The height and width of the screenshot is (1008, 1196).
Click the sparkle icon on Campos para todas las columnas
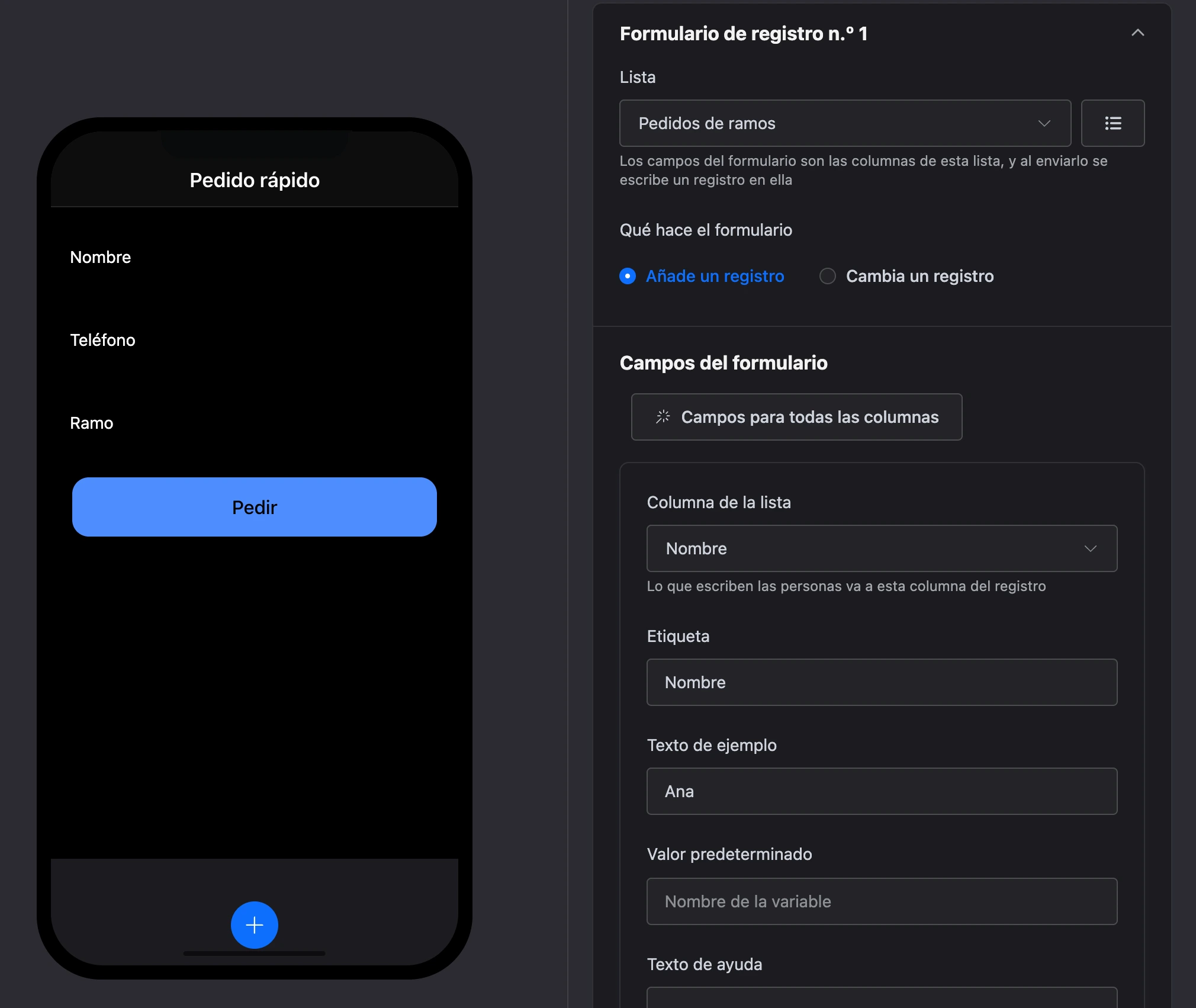point(663,417)
